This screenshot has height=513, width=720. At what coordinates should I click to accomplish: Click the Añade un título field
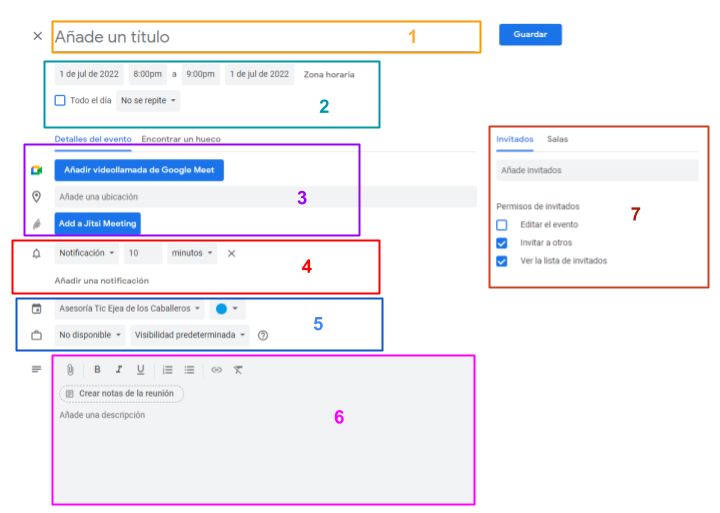(x=264, y=37)
